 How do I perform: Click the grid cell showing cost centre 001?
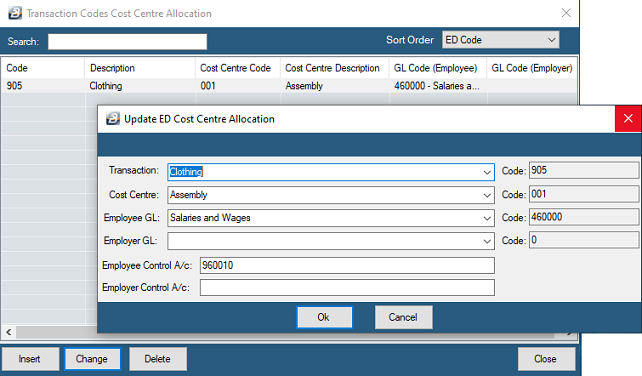click(x=237, y=86)
